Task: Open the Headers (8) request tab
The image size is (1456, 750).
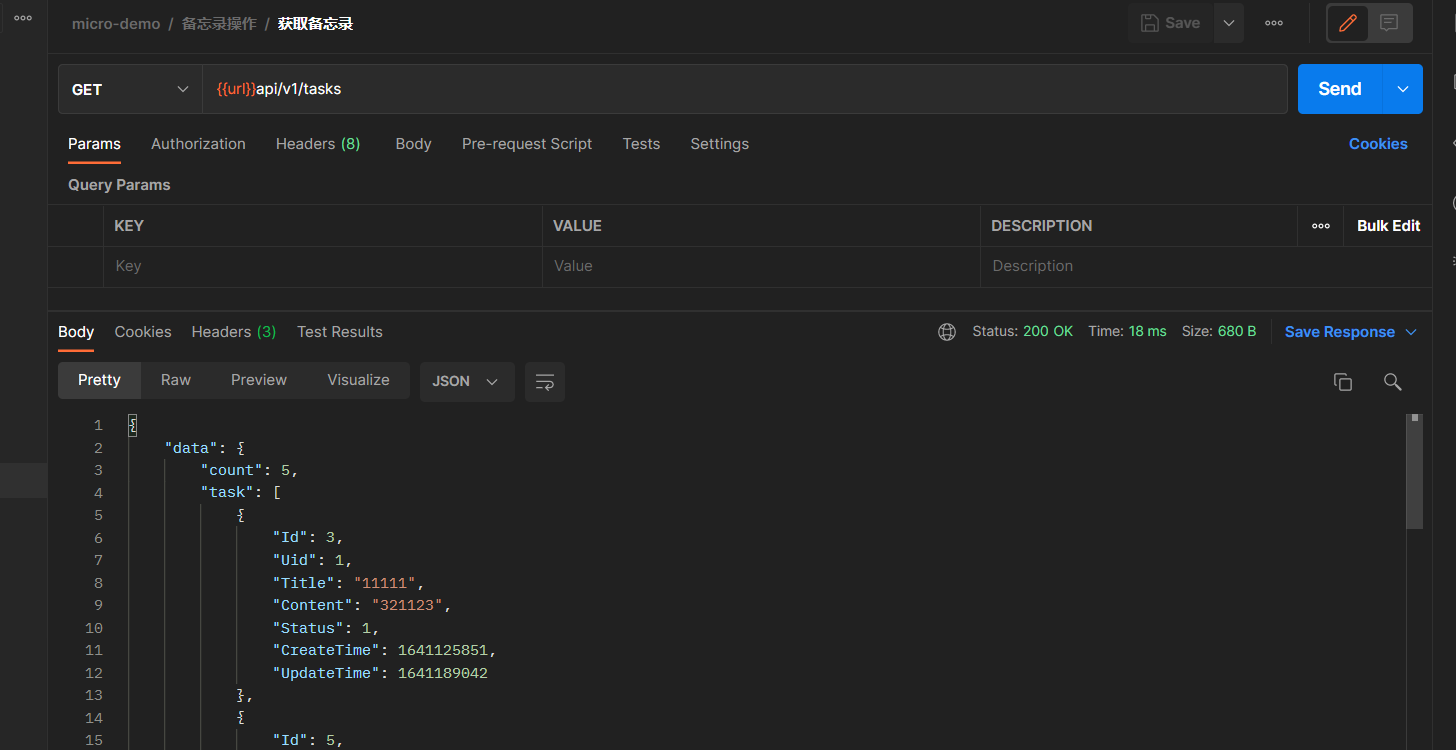Action: point(318,144)
